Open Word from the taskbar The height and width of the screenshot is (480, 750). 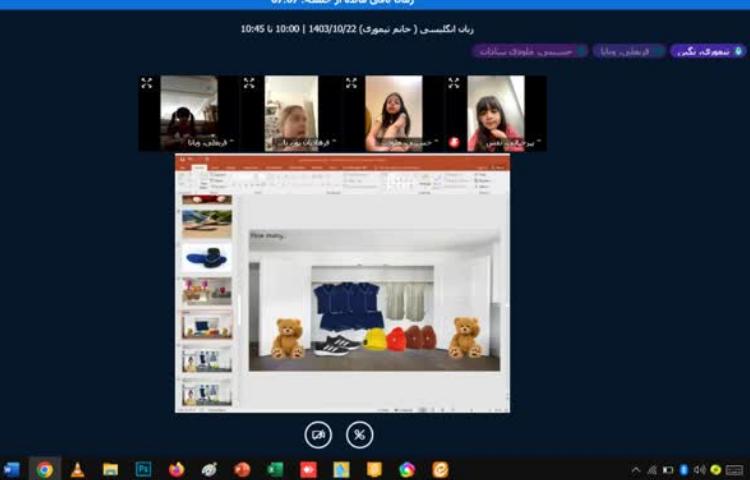click(x=11, y=469)
